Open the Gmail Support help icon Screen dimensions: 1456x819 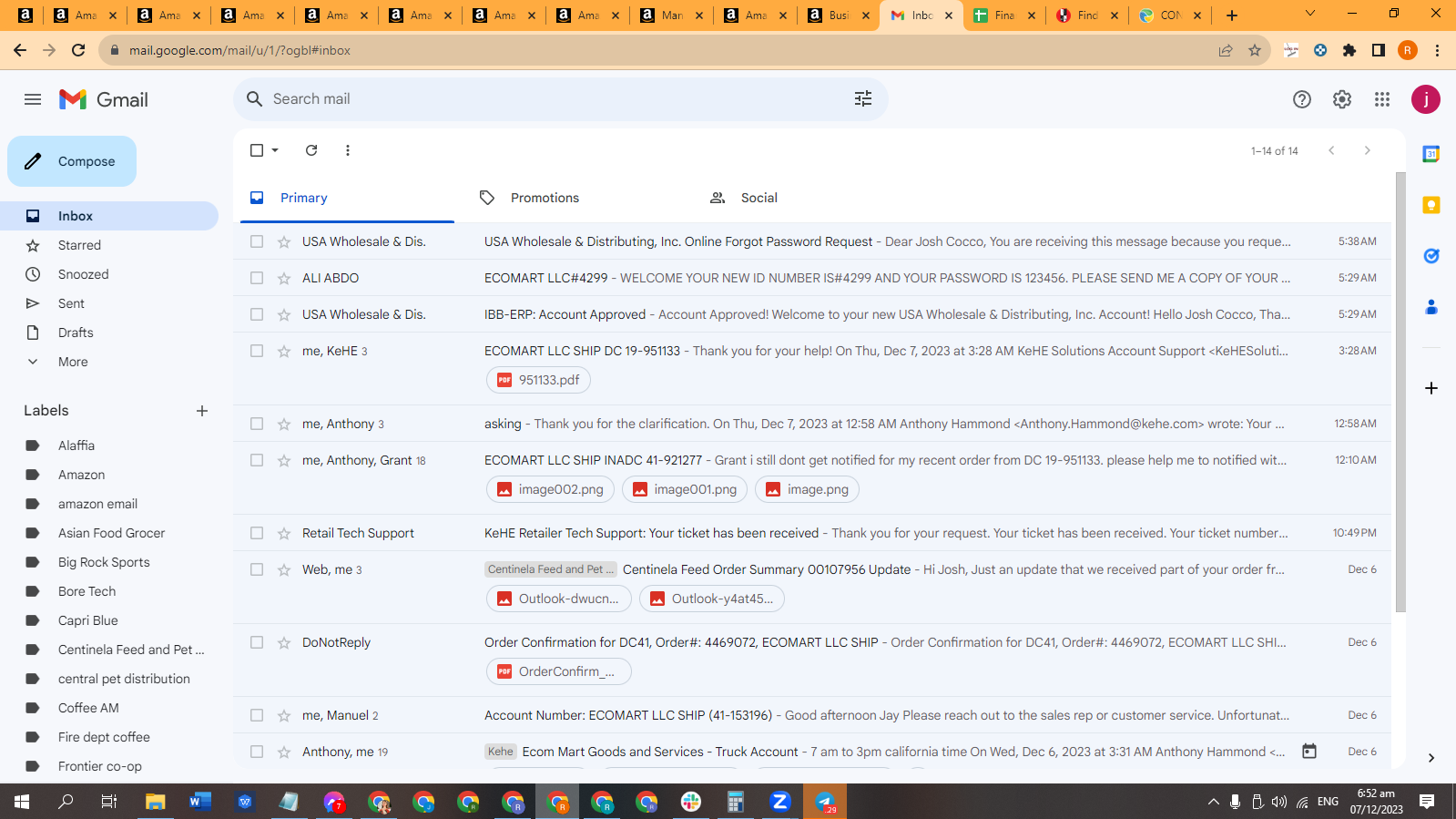1302,99
